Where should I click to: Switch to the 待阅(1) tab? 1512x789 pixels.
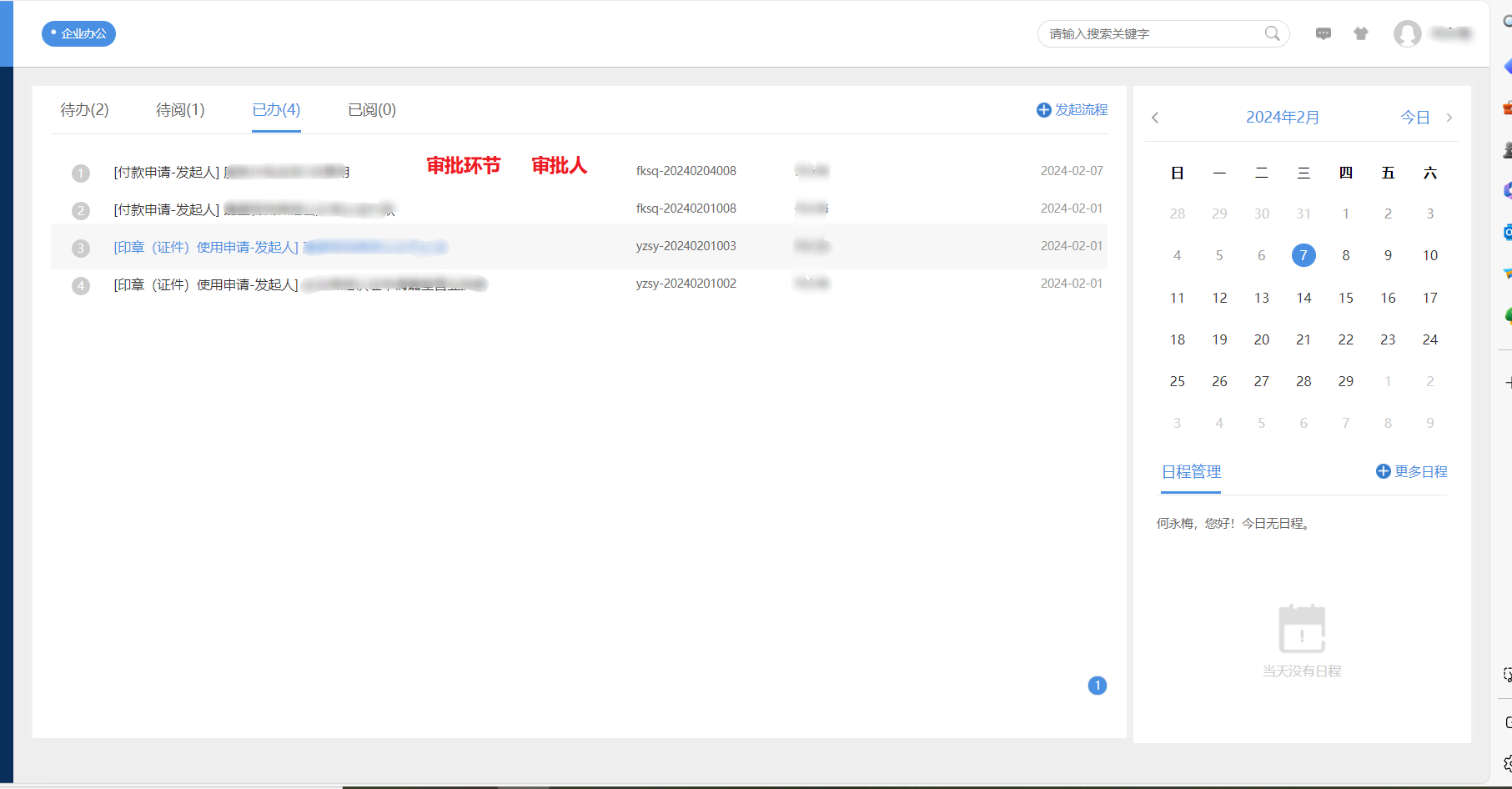coord(180,110)
